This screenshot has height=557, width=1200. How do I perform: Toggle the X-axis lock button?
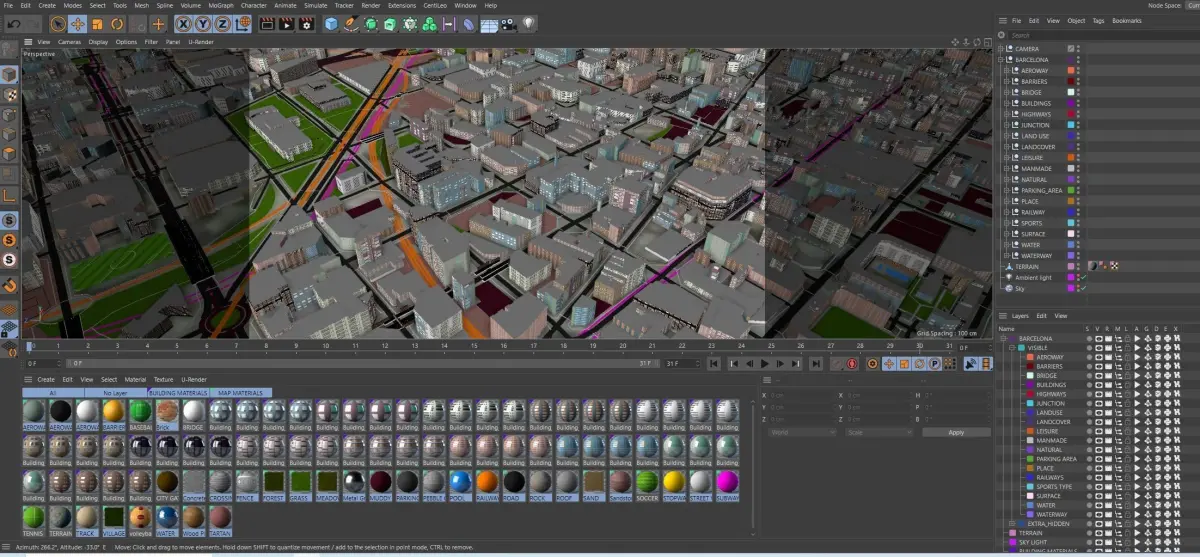(185, 23)
